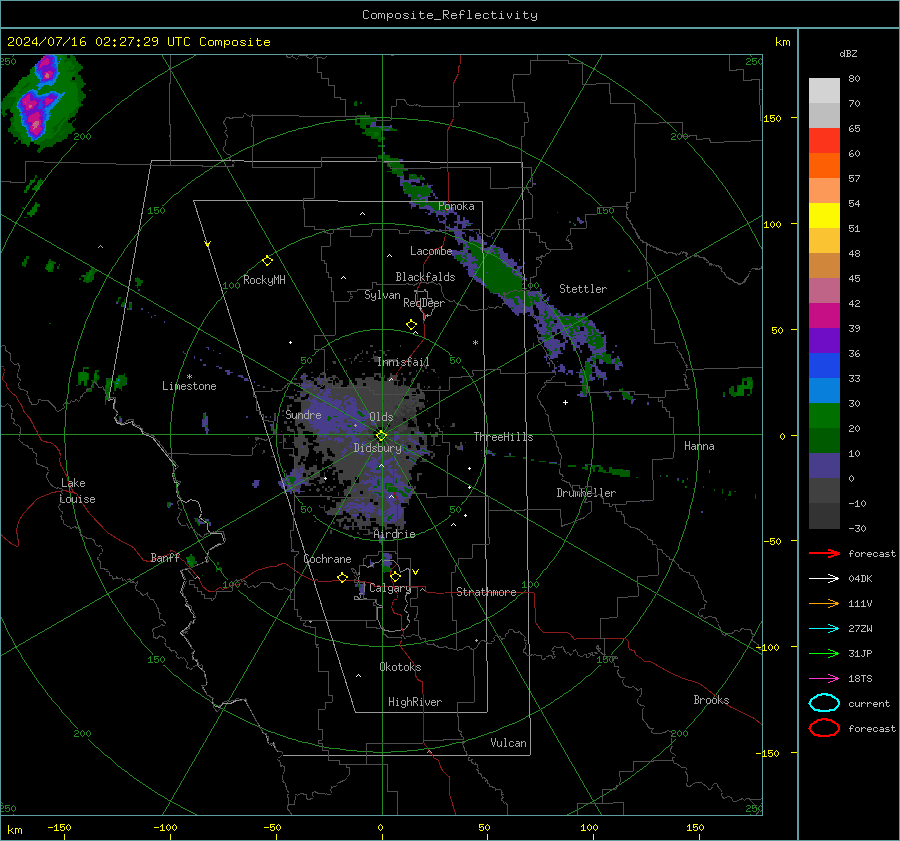Click the cyan current ellipse icon
Image resolution: width=900 pixels, height=841 pixels.
[824, 703]
